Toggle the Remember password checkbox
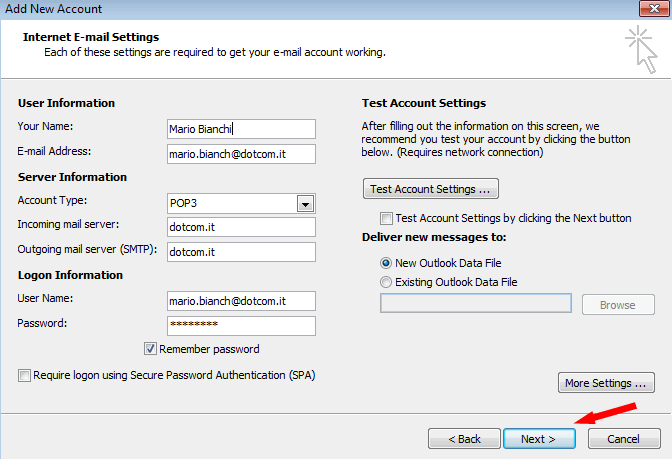This screenshot has height=459, width=672. (x=150, y=349)
